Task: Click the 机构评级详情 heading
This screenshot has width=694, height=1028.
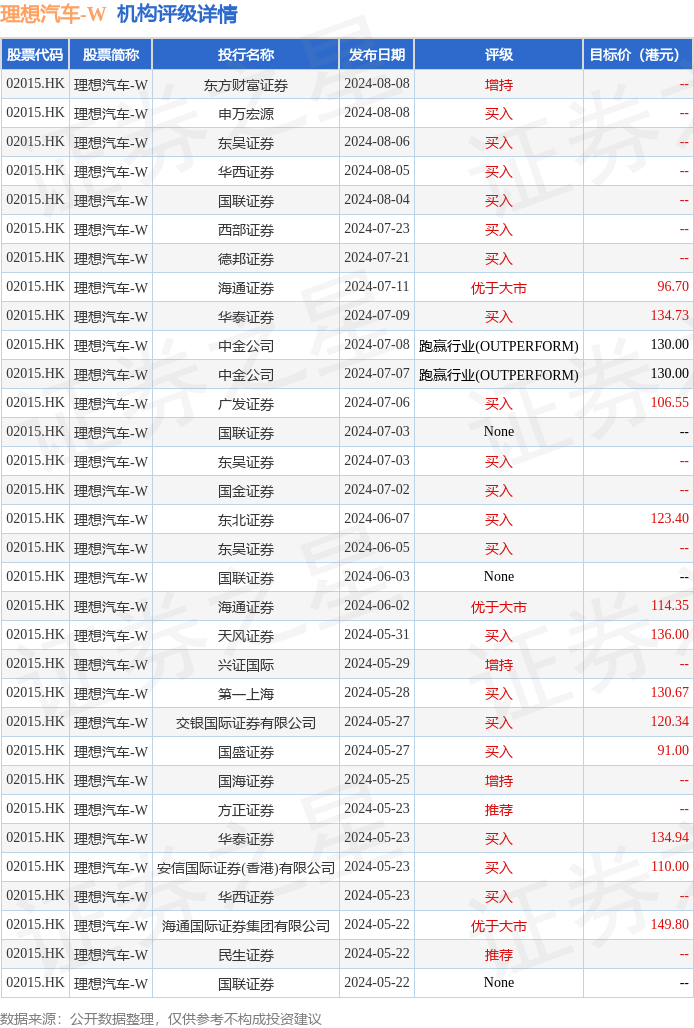Action: 178,14
